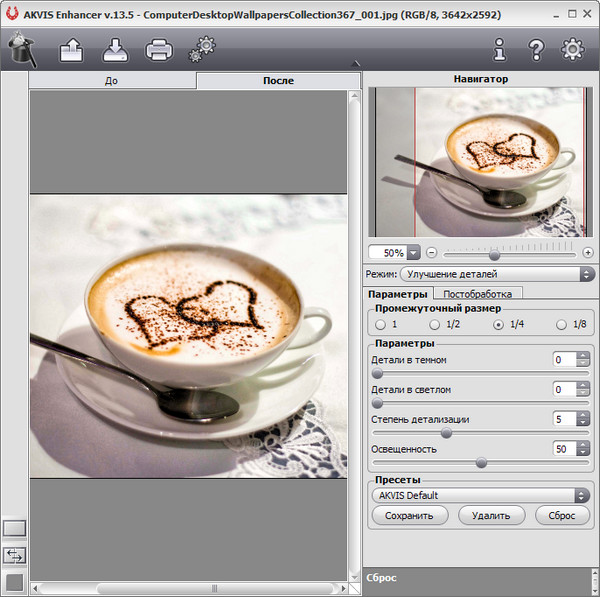Select intermediate size 1/8 radio button
600x597 pixels.
click(x=563, y=325)
